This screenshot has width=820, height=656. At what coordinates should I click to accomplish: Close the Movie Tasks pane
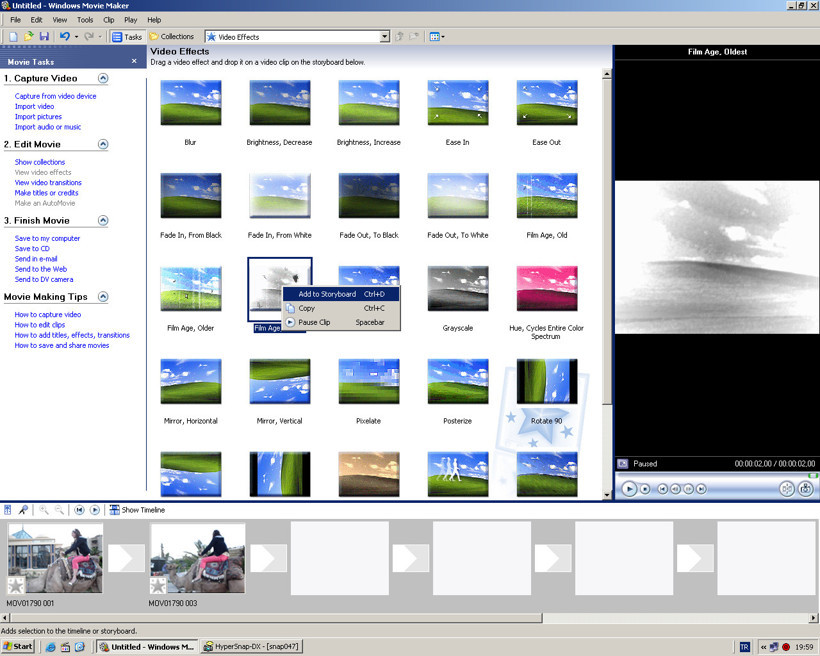coord(134,61)
